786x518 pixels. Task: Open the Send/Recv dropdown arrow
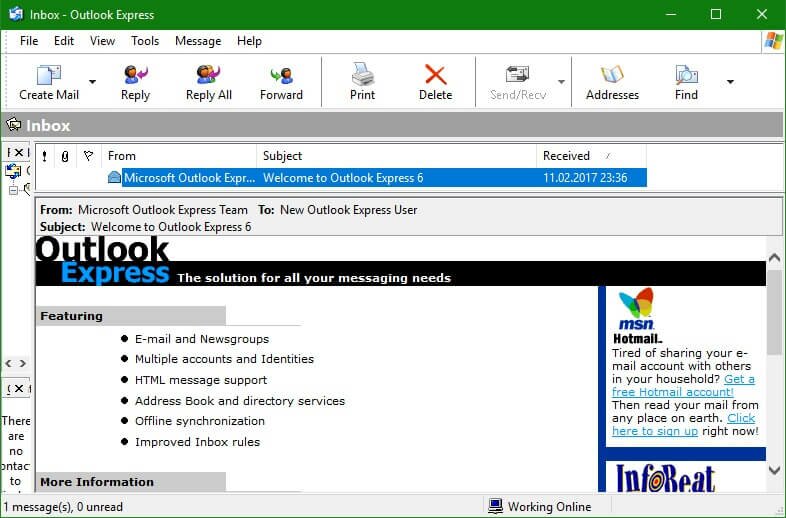click(x=561, y=82)
